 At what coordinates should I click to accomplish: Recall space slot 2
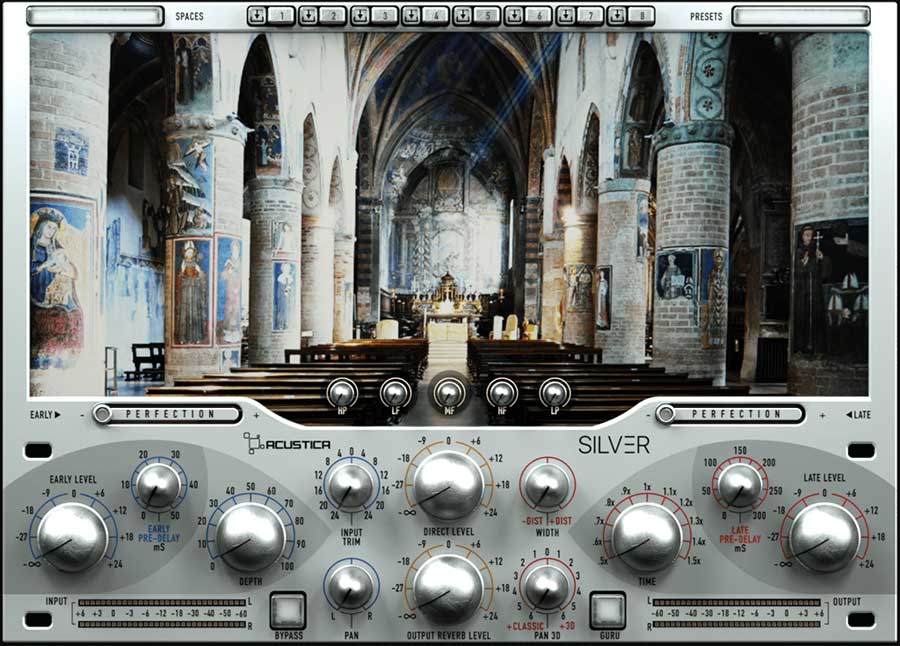(333, 16)
